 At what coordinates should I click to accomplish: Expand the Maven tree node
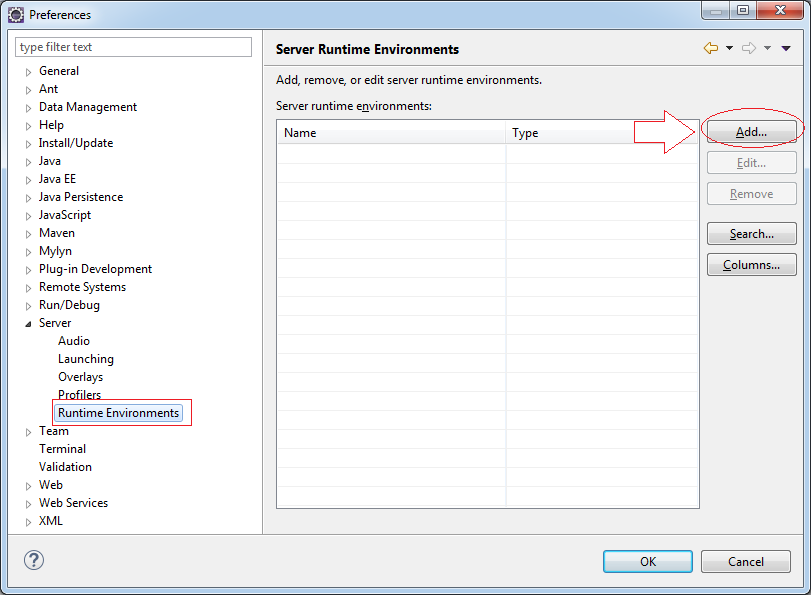28,234
